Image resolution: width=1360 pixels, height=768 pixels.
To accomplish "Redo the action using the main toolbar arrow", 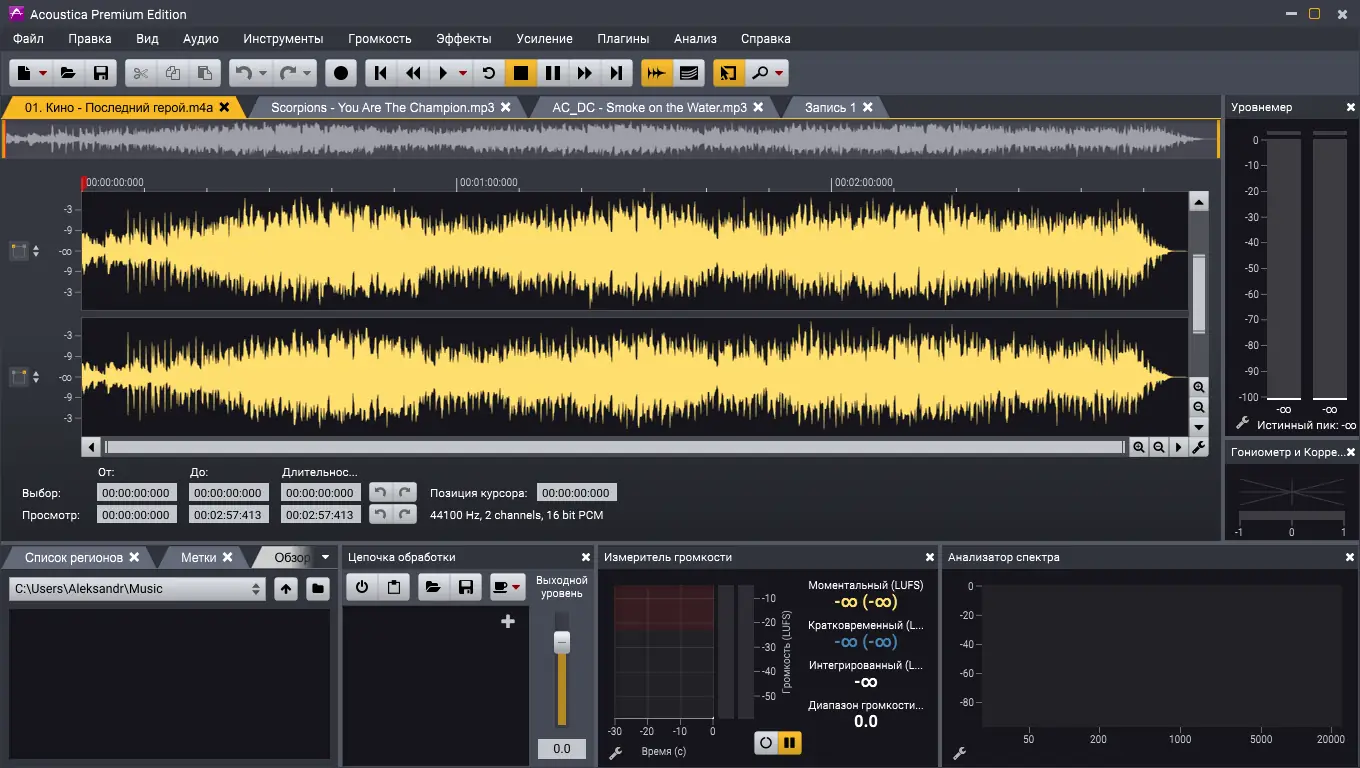I will (x=288, y=73).
